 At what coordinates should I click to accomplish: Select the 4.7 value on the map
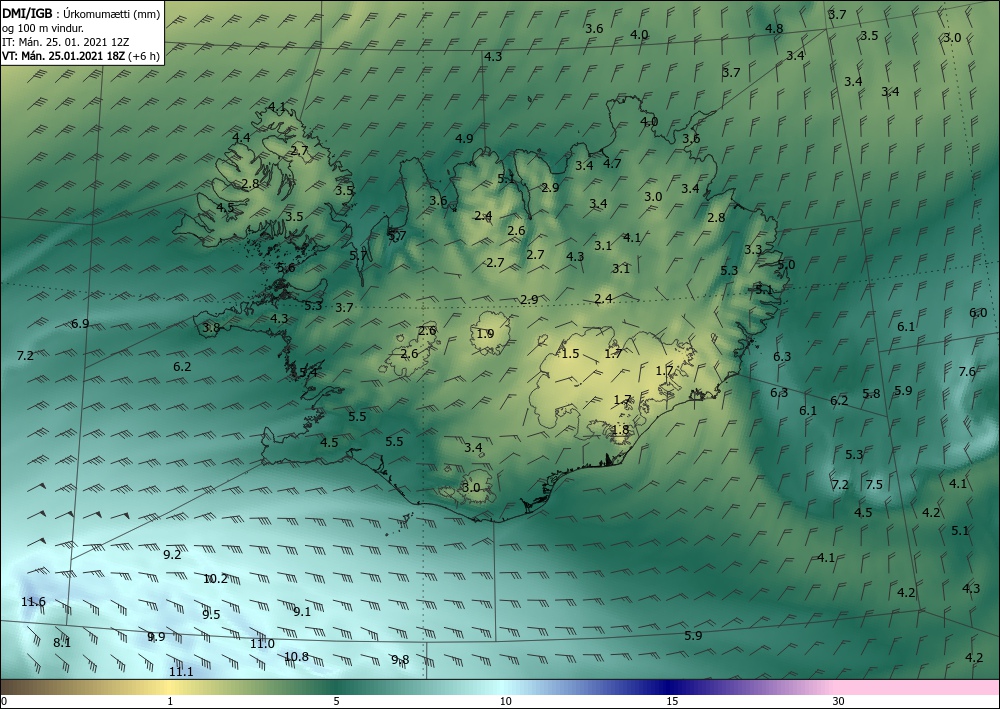[612, 163]
